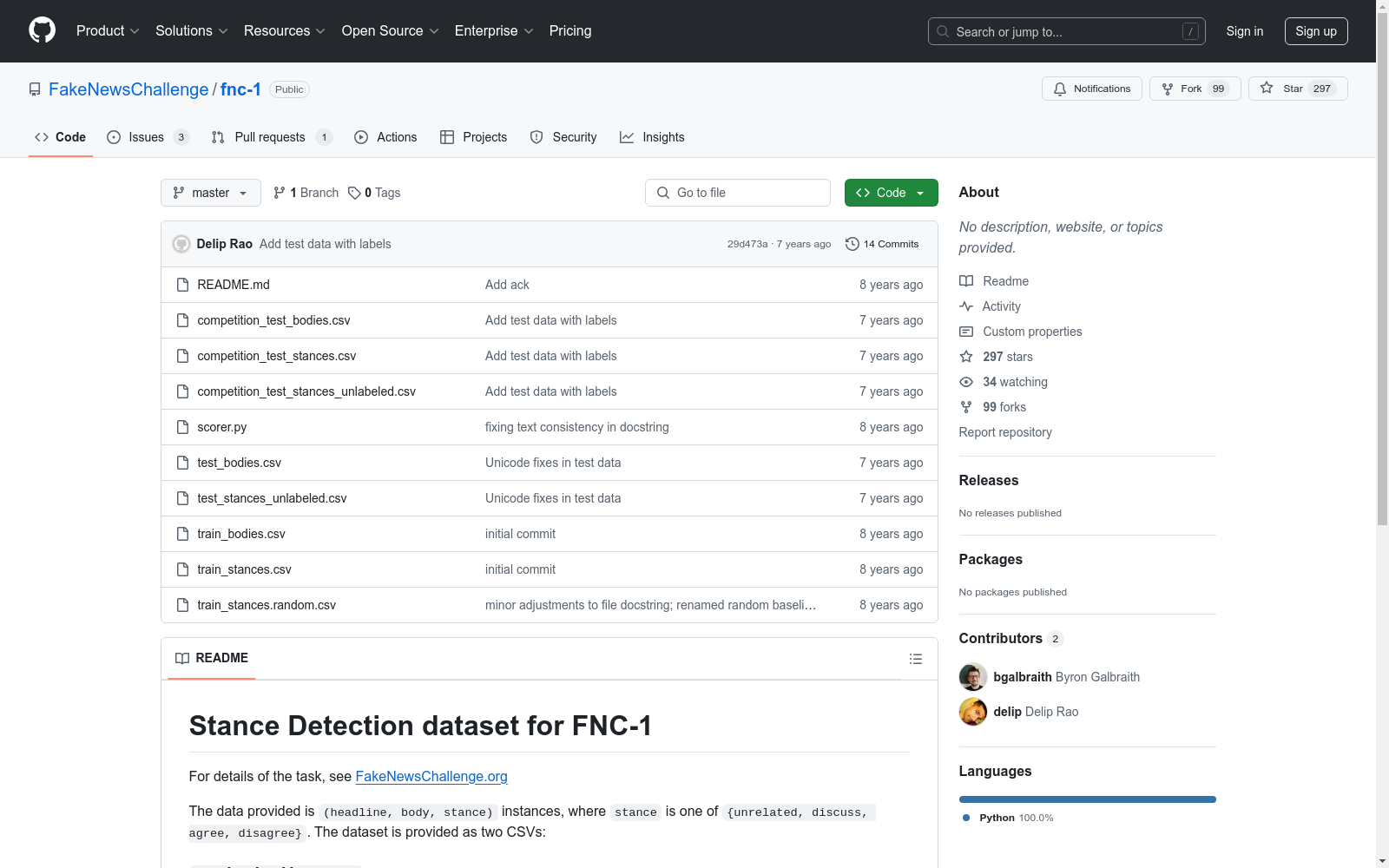This screenshot has width=1389, height=868.
Task: Click the GitHub logo icon
Action: 42,30
